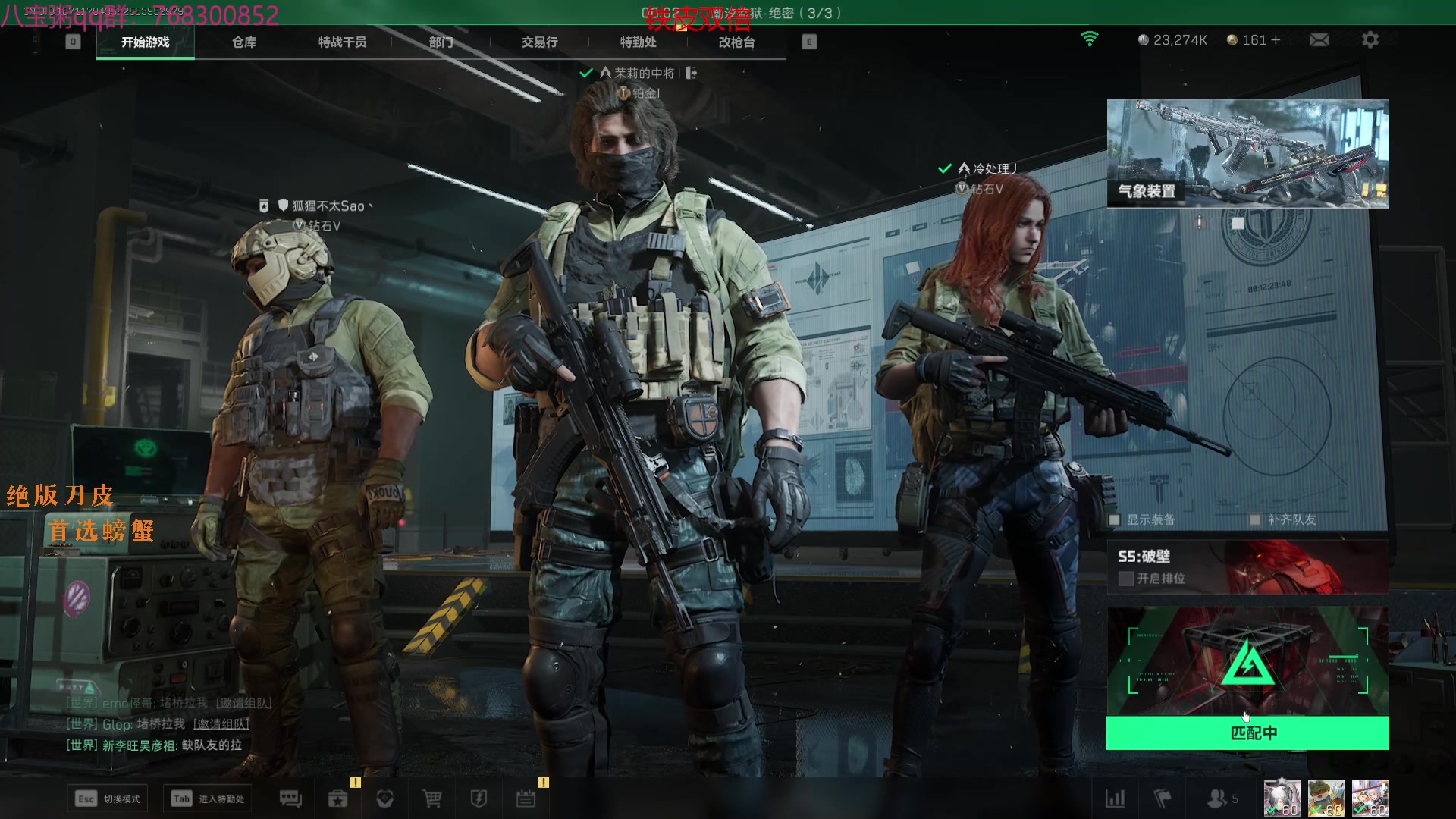1456x819 pixels.
Task: Open the 开始游戏 tab
Action: pos(145,42)
